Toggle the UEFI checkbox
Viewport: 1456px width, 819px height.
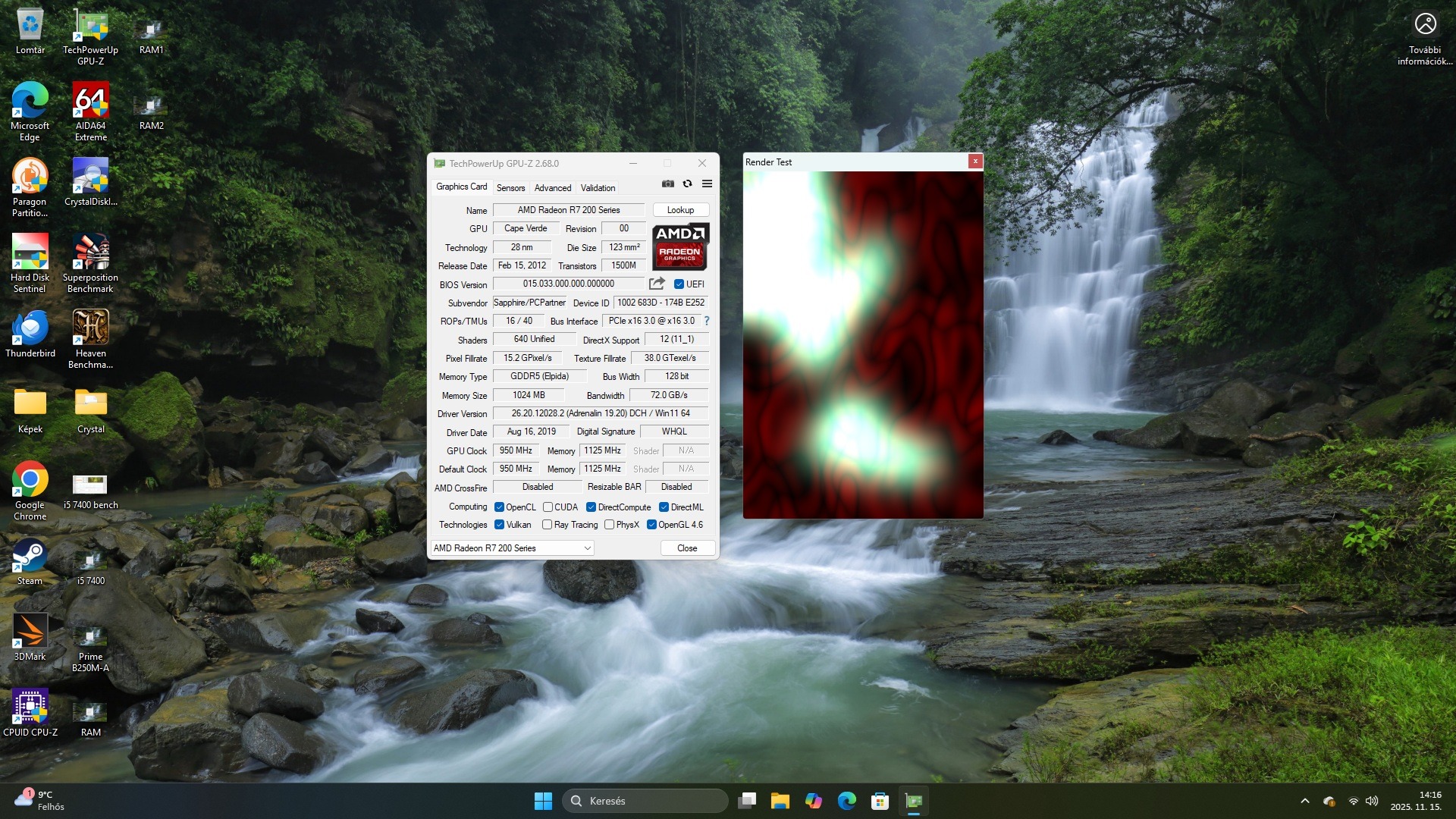[679, 284]
